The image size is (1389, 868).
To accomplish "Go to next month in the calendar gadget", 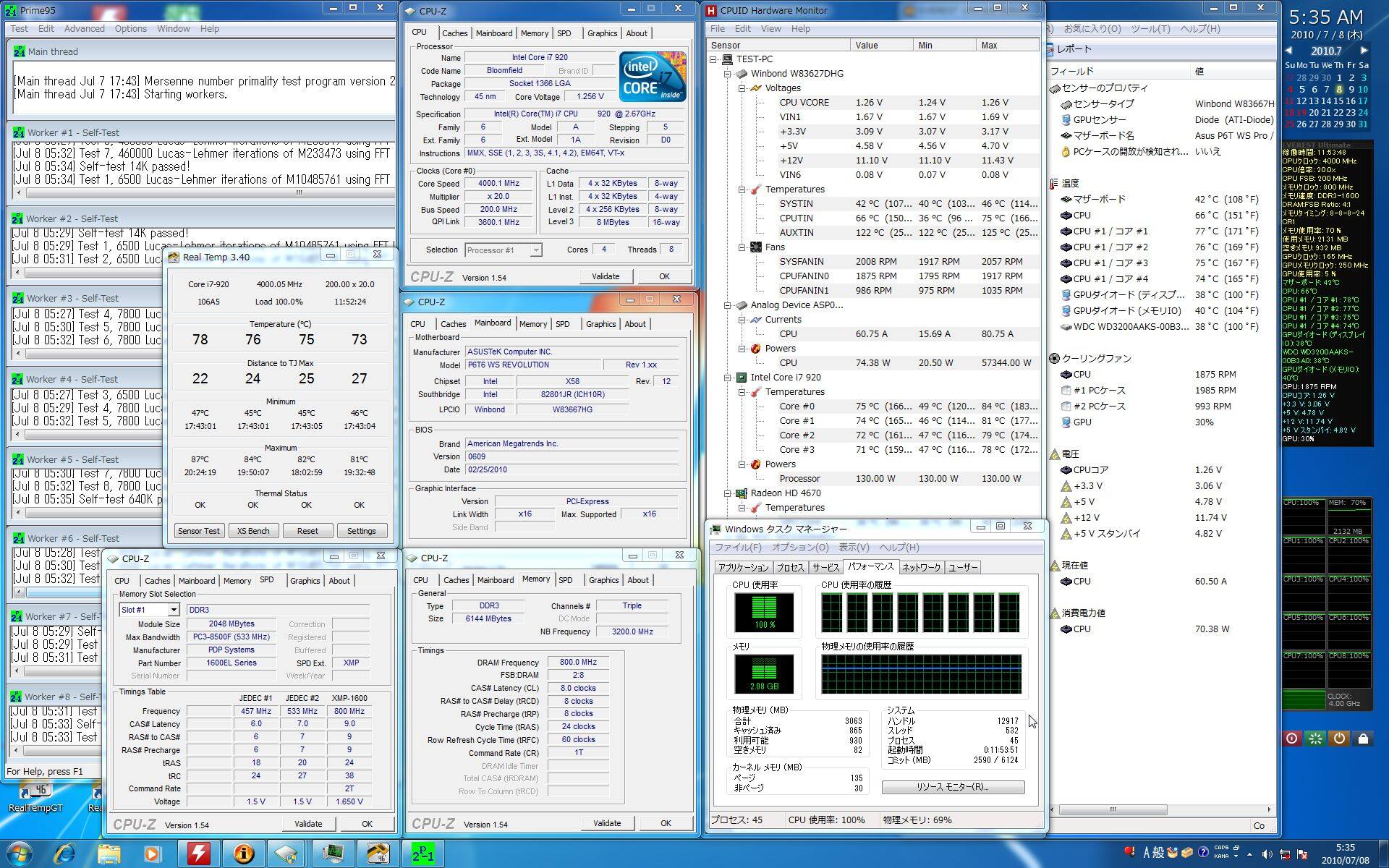I will tap(1364, 51).
